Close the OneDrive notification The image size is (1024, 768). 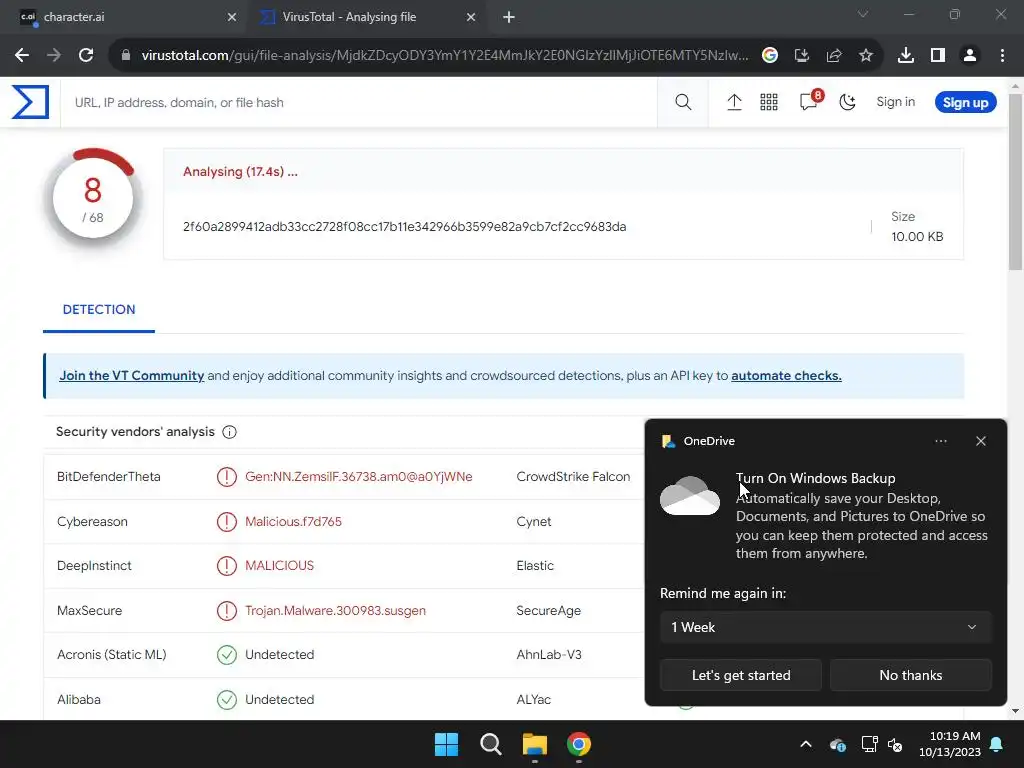981,441
